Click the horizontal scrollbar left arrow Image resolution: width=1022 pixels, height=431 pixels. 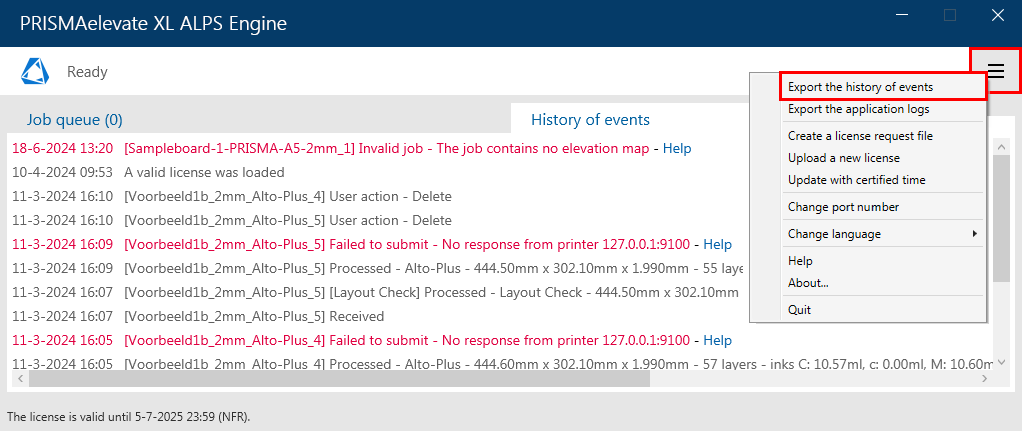pyautogui.click(x=20, y=379)
